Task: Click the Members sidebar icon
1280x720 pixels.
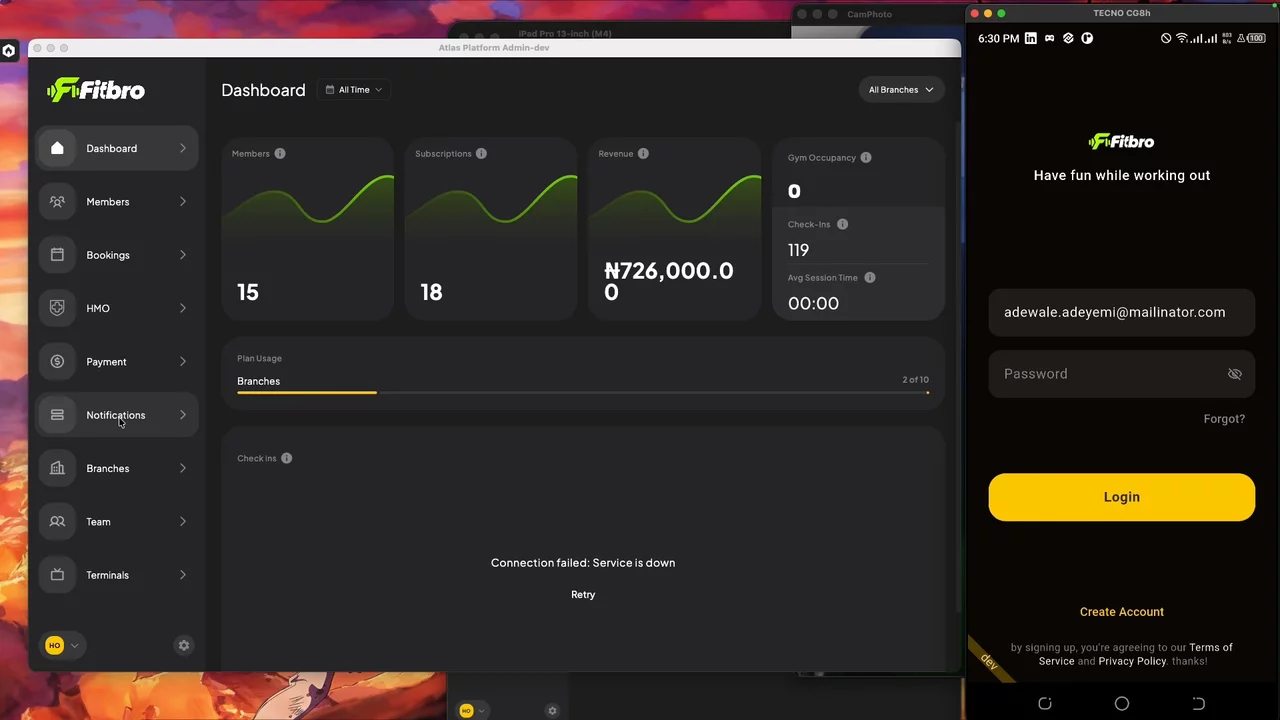Action: [57, 202]
